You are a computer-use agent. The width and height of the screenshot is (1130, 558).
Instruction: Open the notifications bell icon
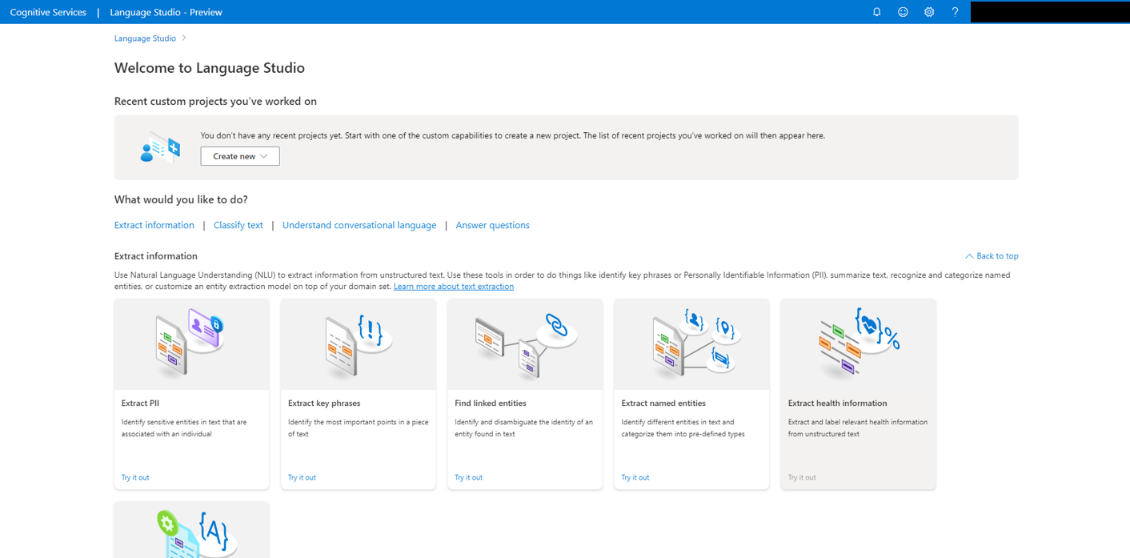pos(876,12)
